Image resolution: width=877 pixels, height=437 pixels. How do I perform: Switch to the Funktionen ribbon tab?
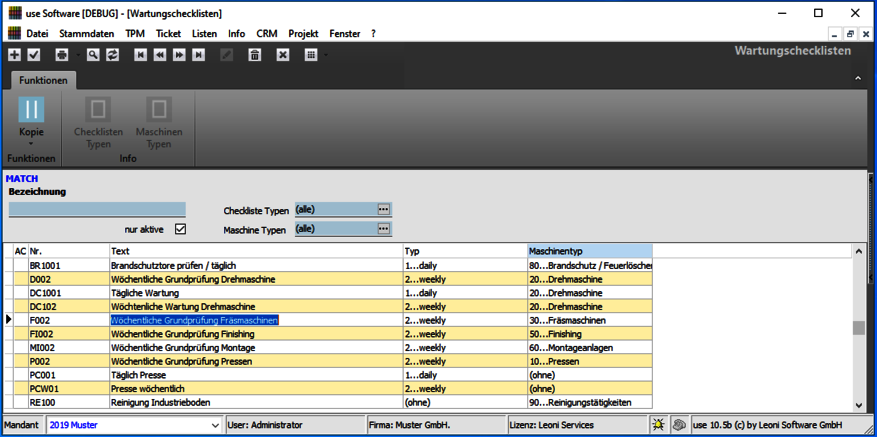43,80
